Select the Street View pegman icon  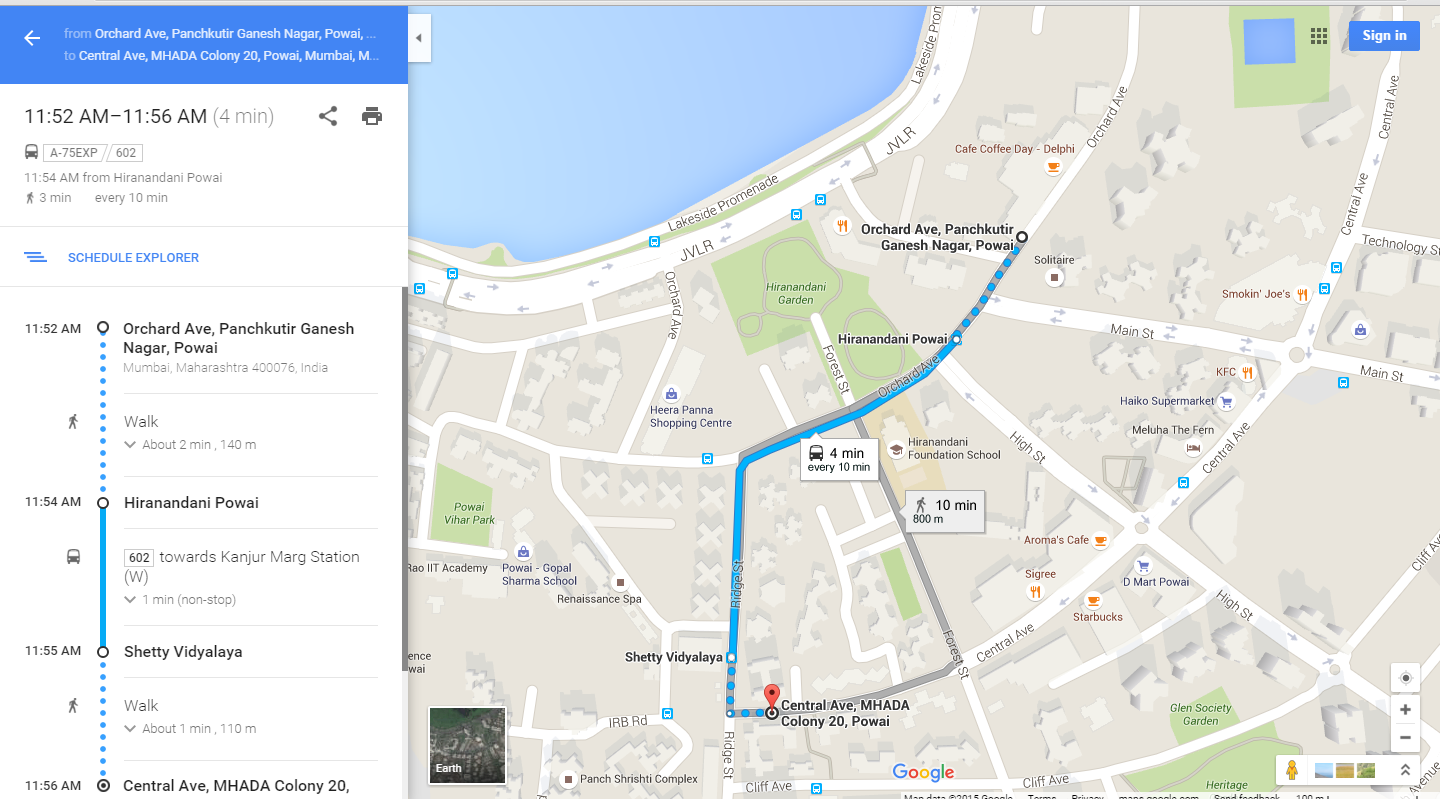(x=1292, y=770)
